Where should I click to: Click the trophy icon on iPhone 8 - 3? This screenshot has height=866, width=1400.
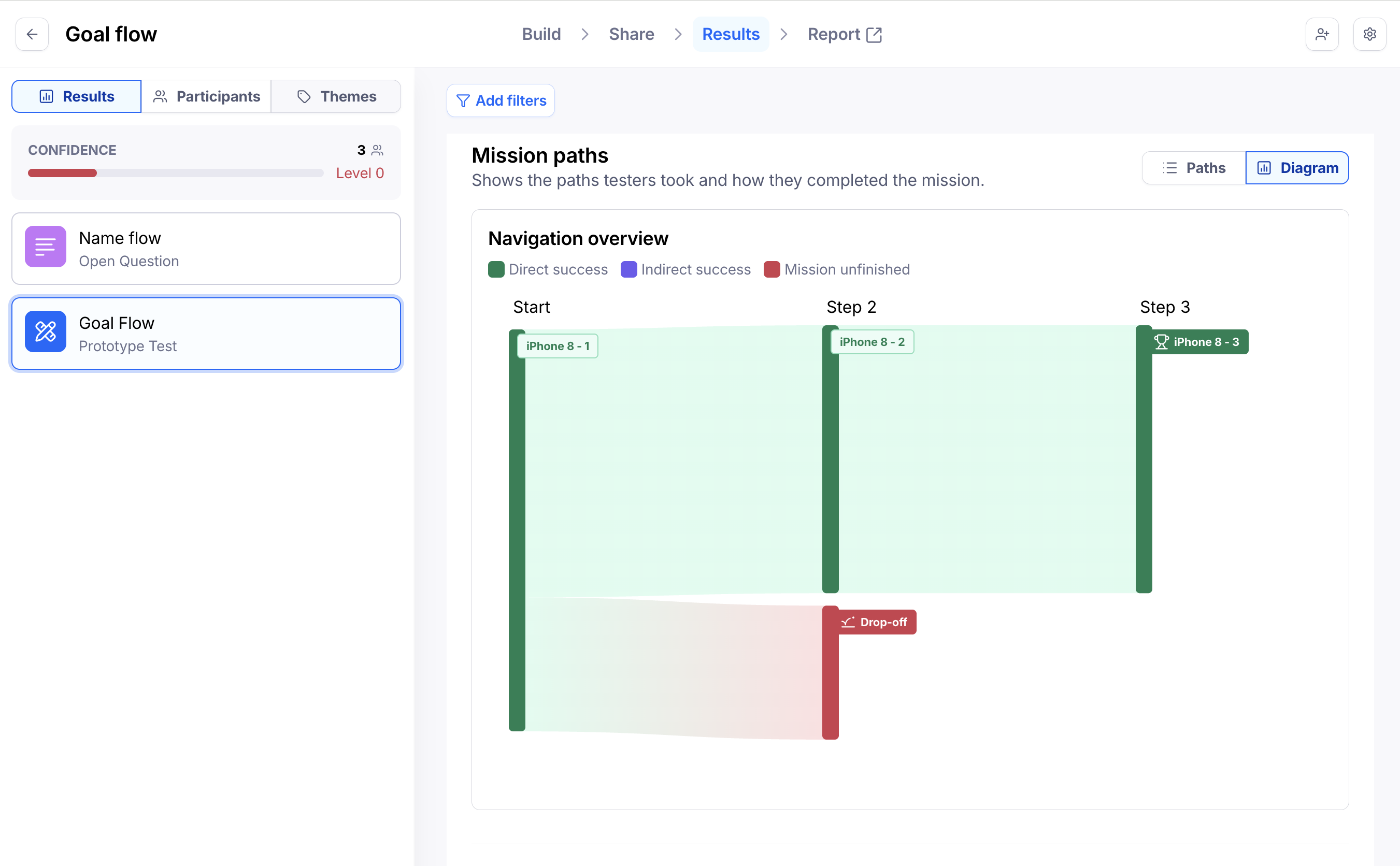click(x=1161, y=342)
